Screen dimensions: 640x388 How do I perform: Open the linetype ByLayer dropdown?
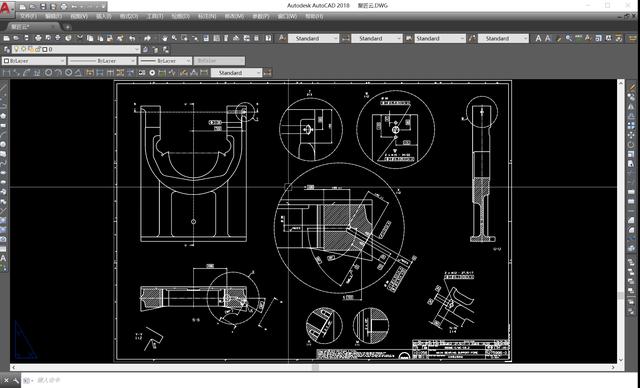tap(102, 61)
